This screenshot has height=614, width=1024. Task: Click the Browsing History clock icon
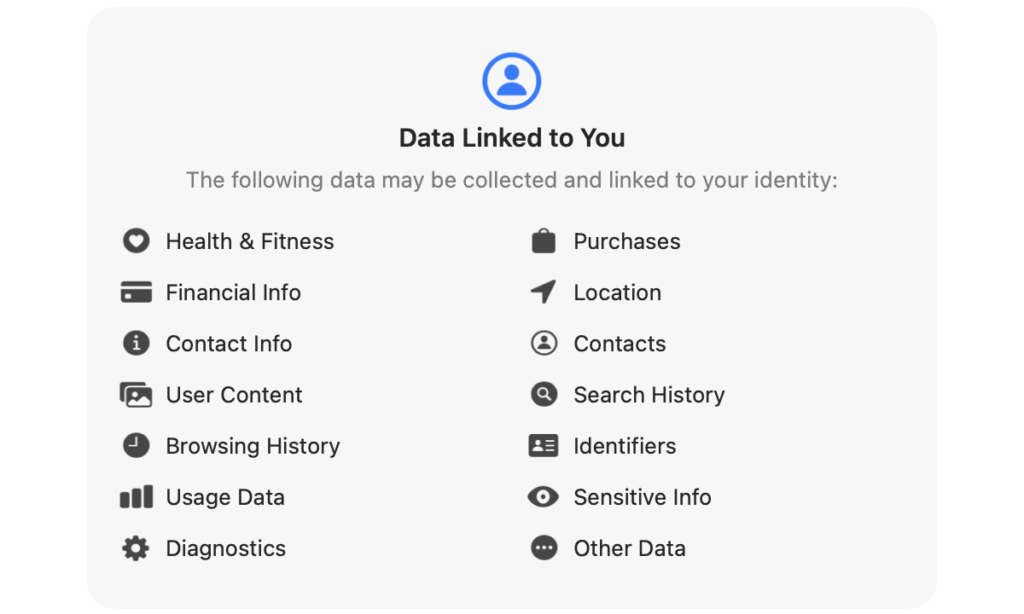coord(136,445)
